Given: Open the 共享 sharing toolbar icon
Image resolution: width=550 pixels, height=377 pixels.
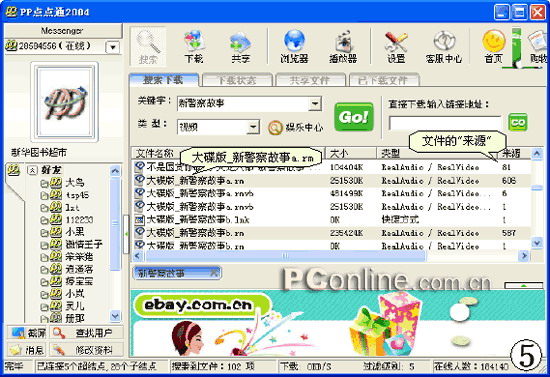Looking at the screenshot, I should coord(240,47).
